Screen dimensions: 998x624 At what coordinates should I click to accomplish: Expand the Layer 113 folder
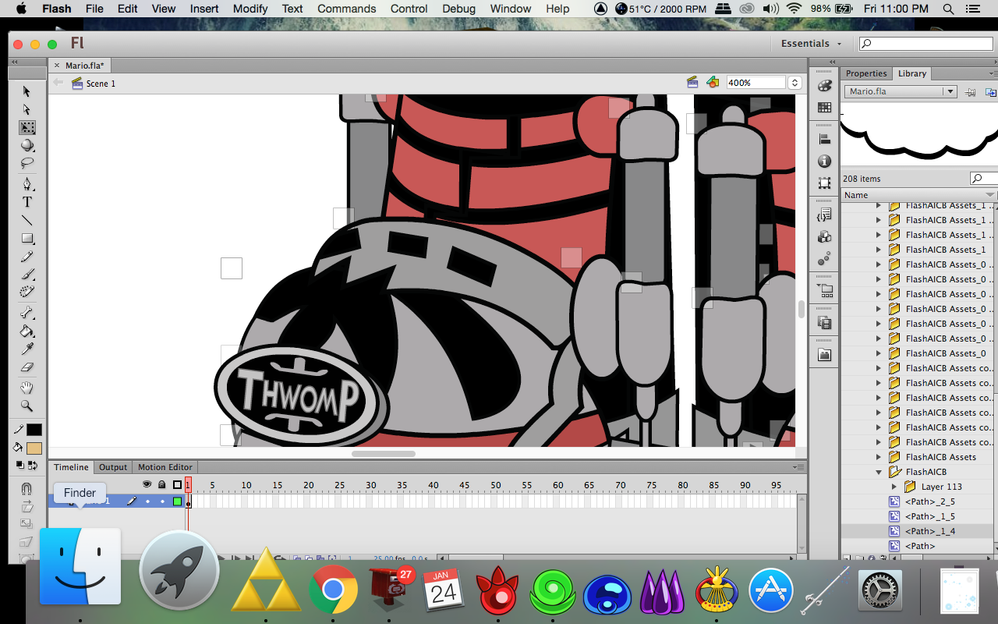[x=894, y=486]
